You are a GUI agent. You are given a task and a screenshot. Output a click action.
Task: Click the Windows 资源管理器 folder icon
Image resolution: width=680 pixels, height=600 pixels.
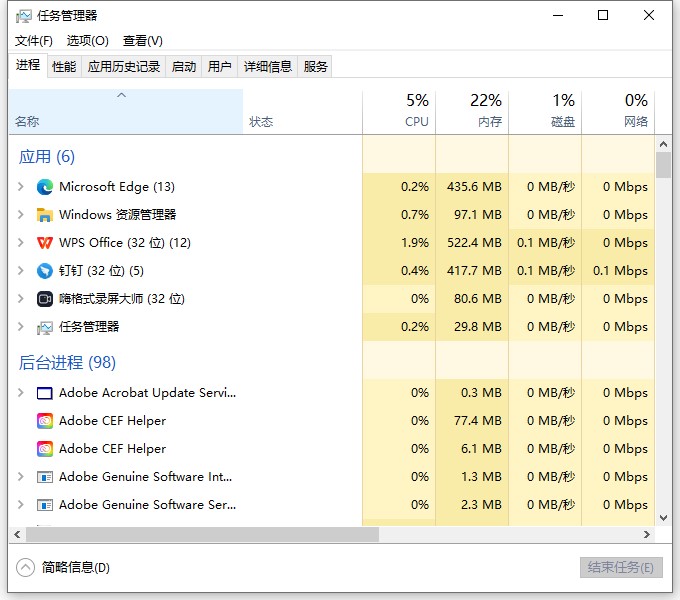tap(45, 215)
